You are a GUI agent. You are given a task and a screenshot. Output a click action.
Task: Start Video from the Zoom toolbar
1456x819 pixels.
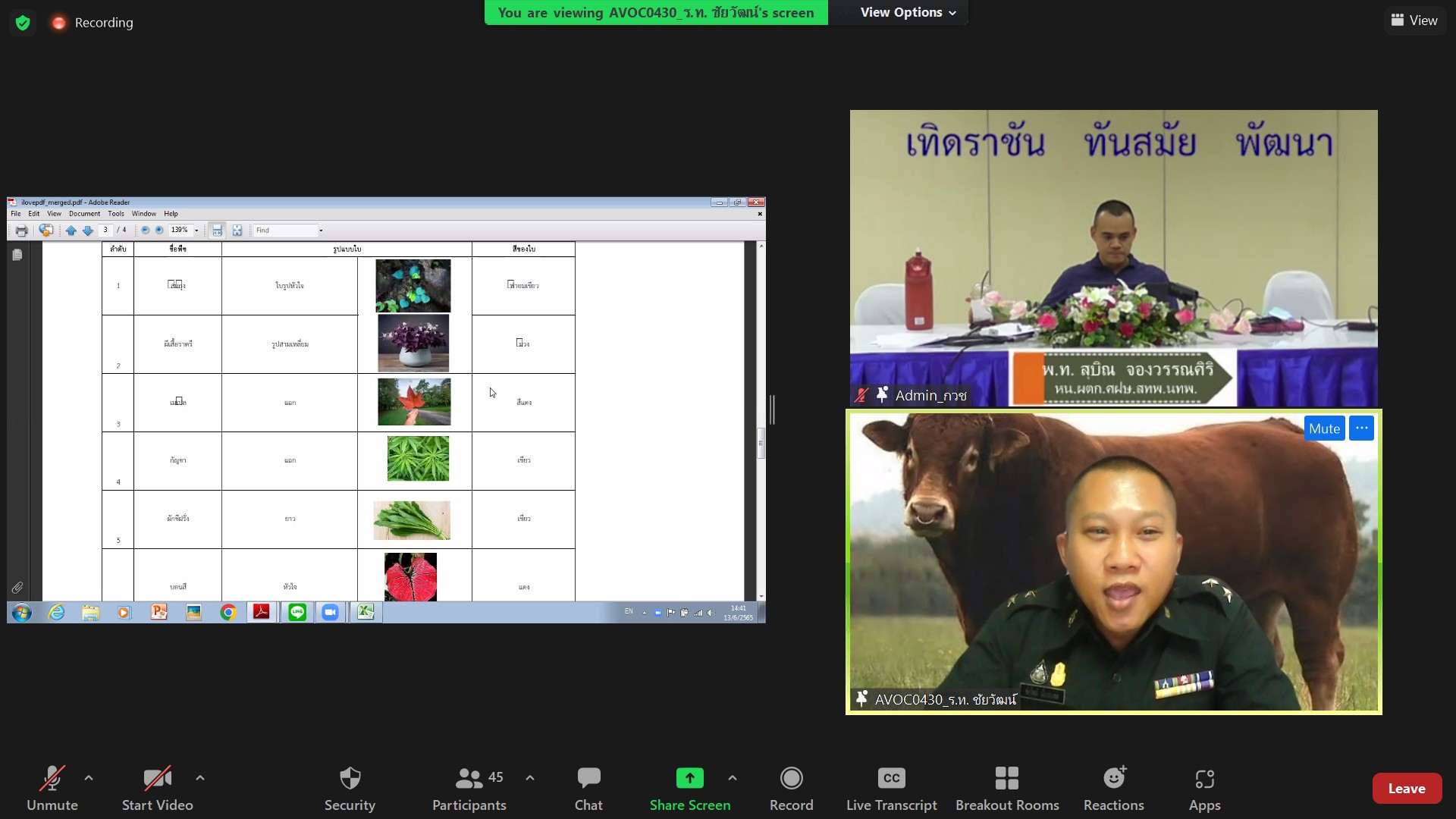click(157, 789)
